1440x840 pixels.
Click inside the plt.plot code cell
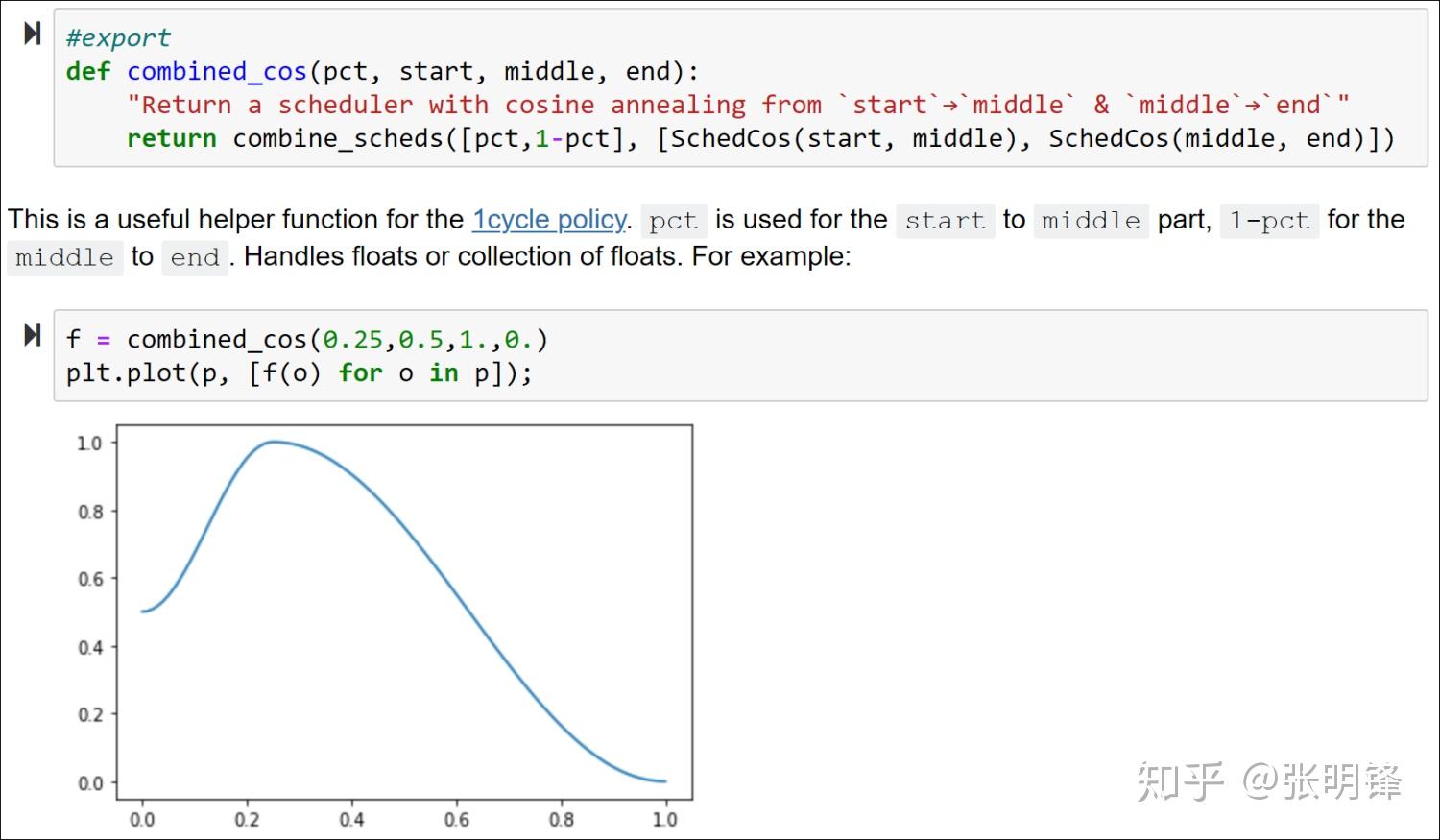coord(740,356)
